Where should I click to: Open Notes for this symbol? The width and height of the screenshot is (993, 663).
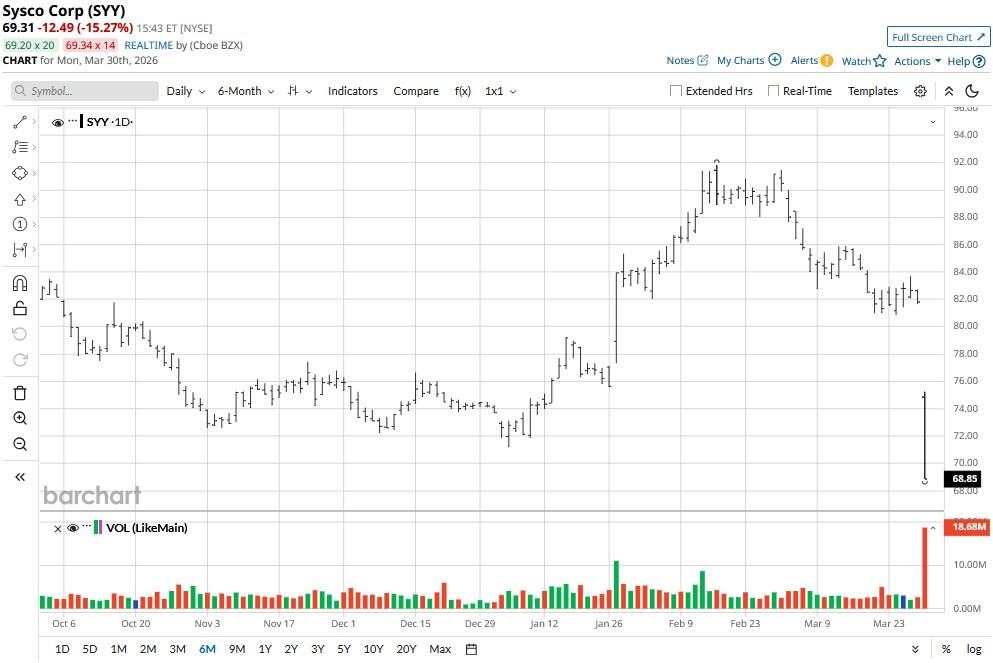[x=687, y=61]
